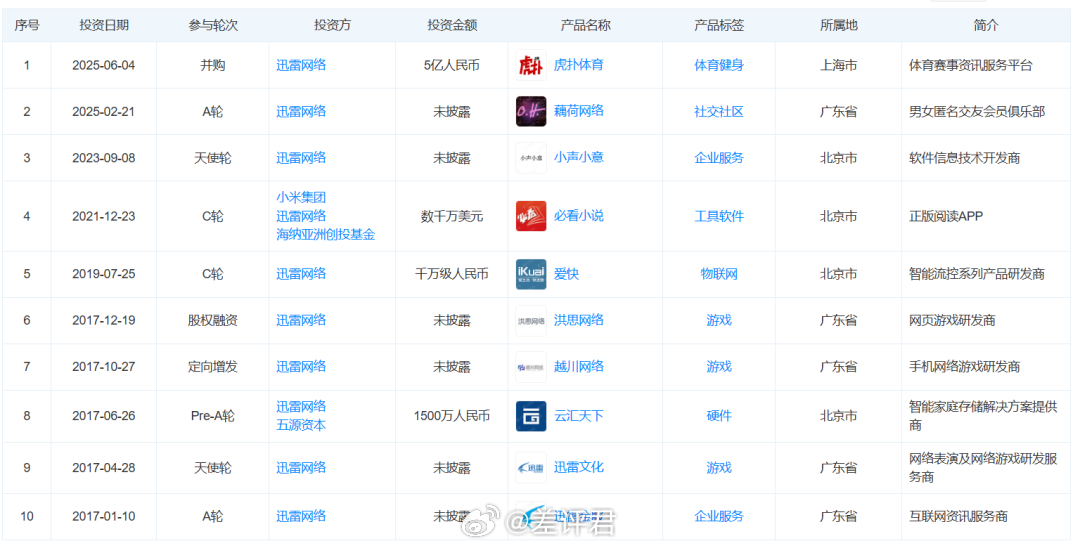Open 迅雷网络 investor link in 2017-06-26 row
Viewport: 1080px width, 548px height.
pyautogui.click(x=301, y=407)
